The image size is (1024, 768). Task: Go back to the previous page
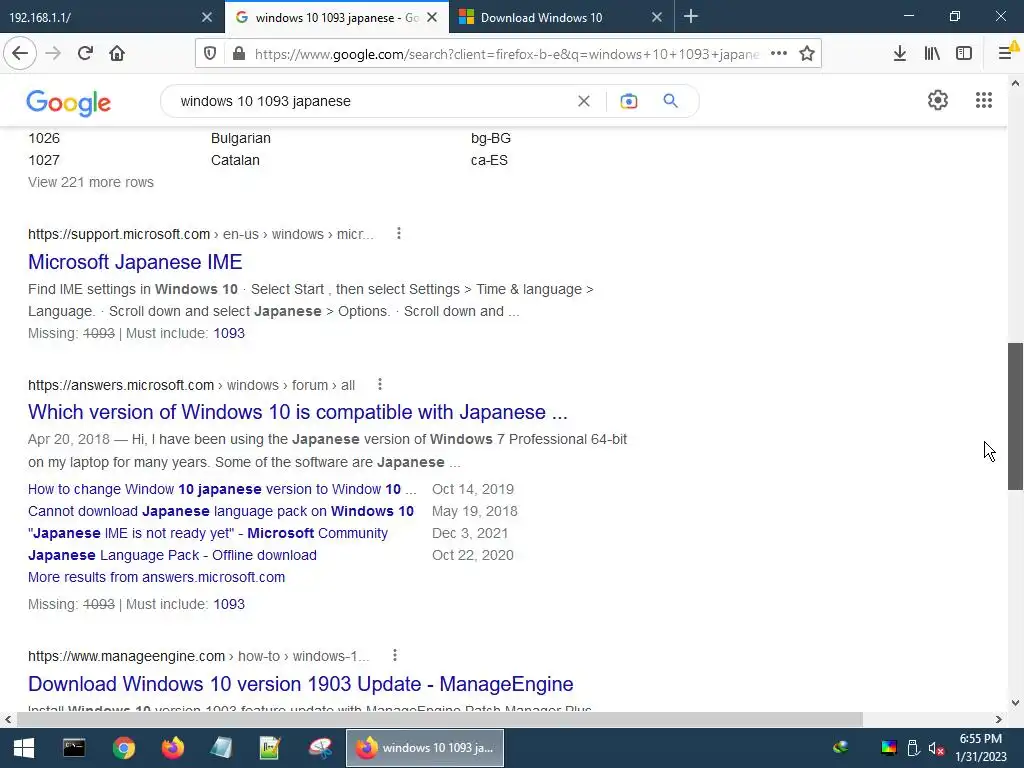pos(20,54)
